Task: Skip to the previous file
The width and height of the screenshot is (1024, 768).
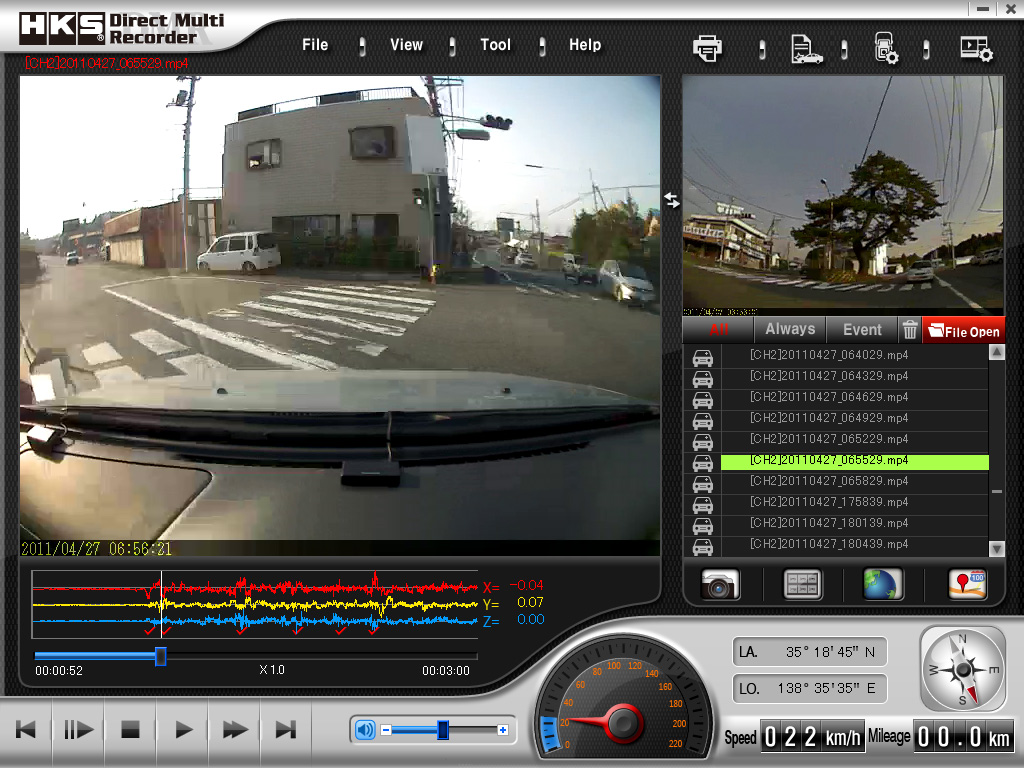Action: pos(26,729)
